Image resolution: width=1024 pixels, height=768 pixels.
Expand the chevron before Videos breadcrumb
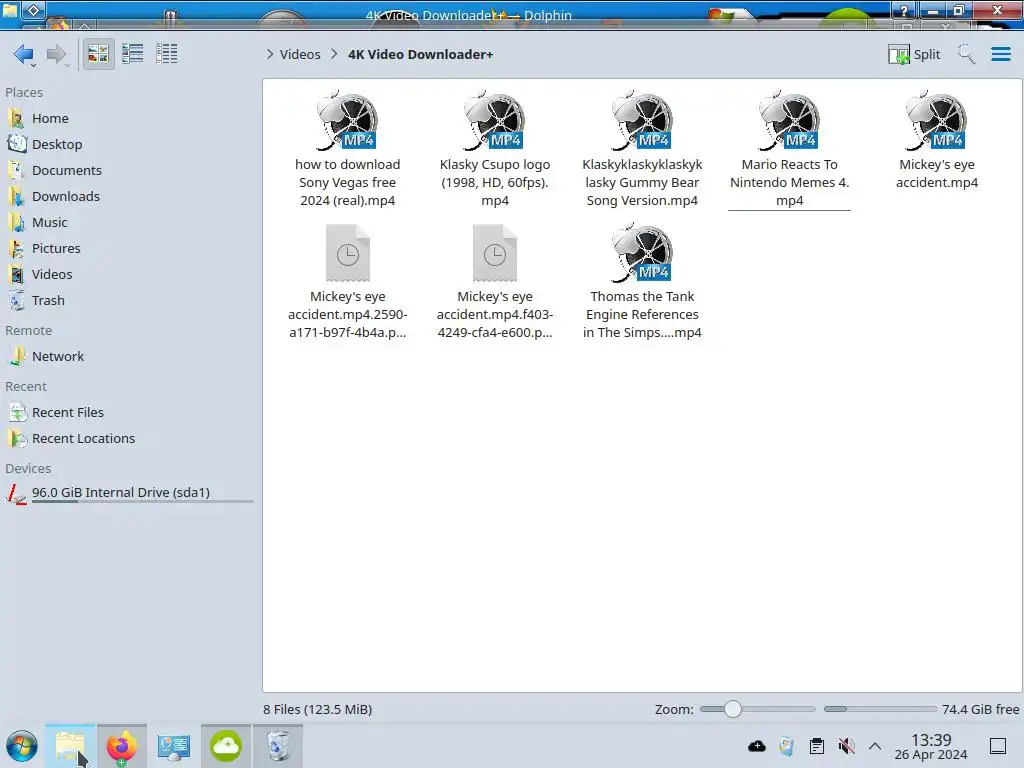(x=270, y=54)
